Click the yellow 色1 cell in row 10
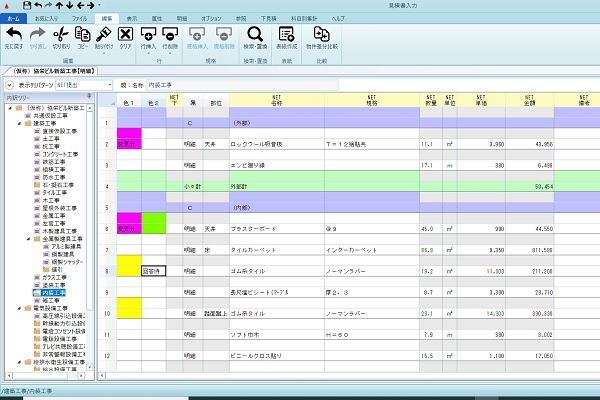 coord(129,308)
